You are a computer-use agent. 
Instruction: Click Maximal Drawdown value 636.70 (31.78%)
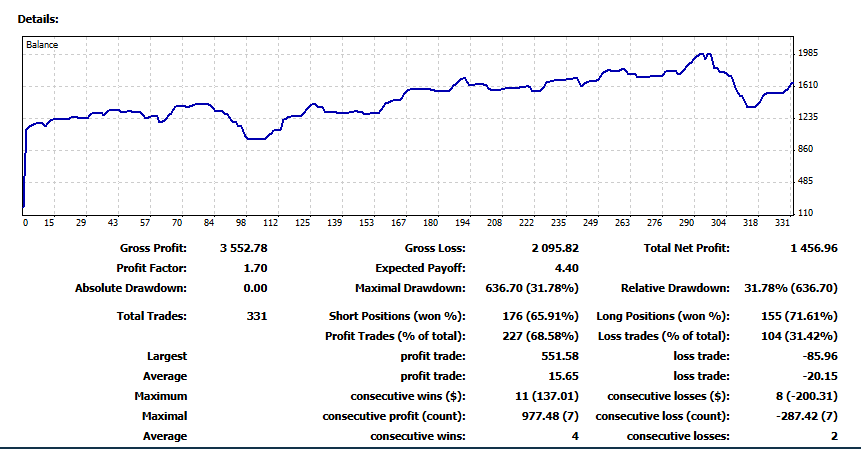point(532,288)
